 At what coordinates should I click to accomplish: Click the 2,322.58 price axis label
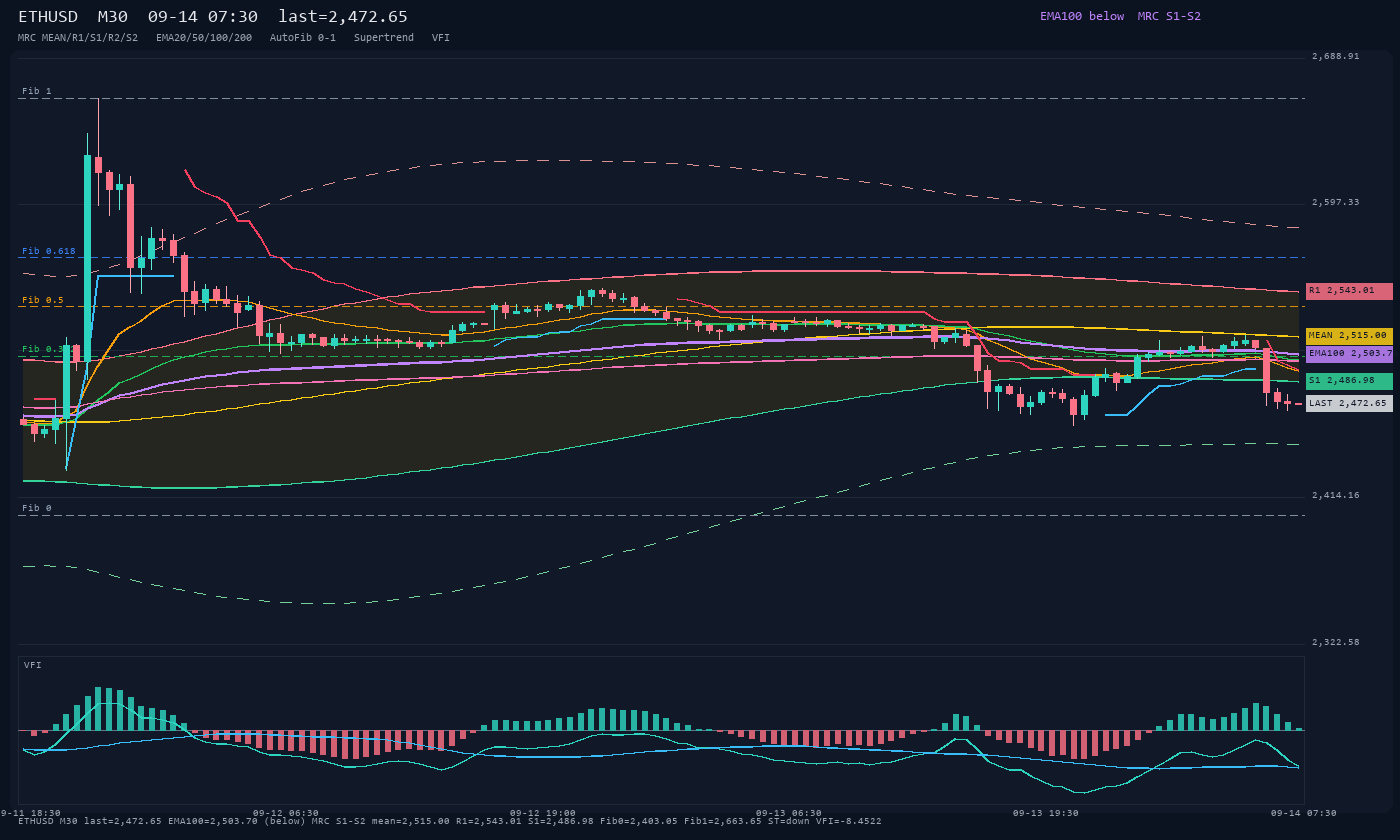(1336, 642)
